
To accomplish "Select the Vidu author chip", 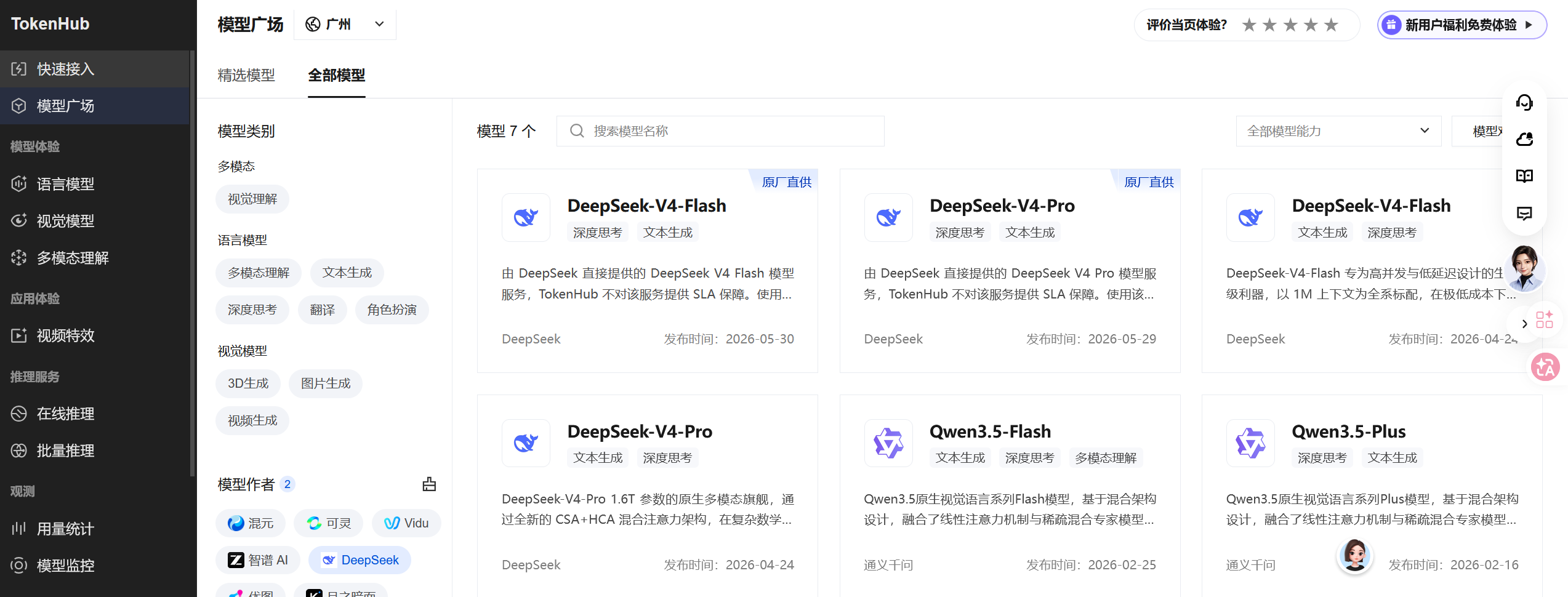I will (x=406, y=523).
